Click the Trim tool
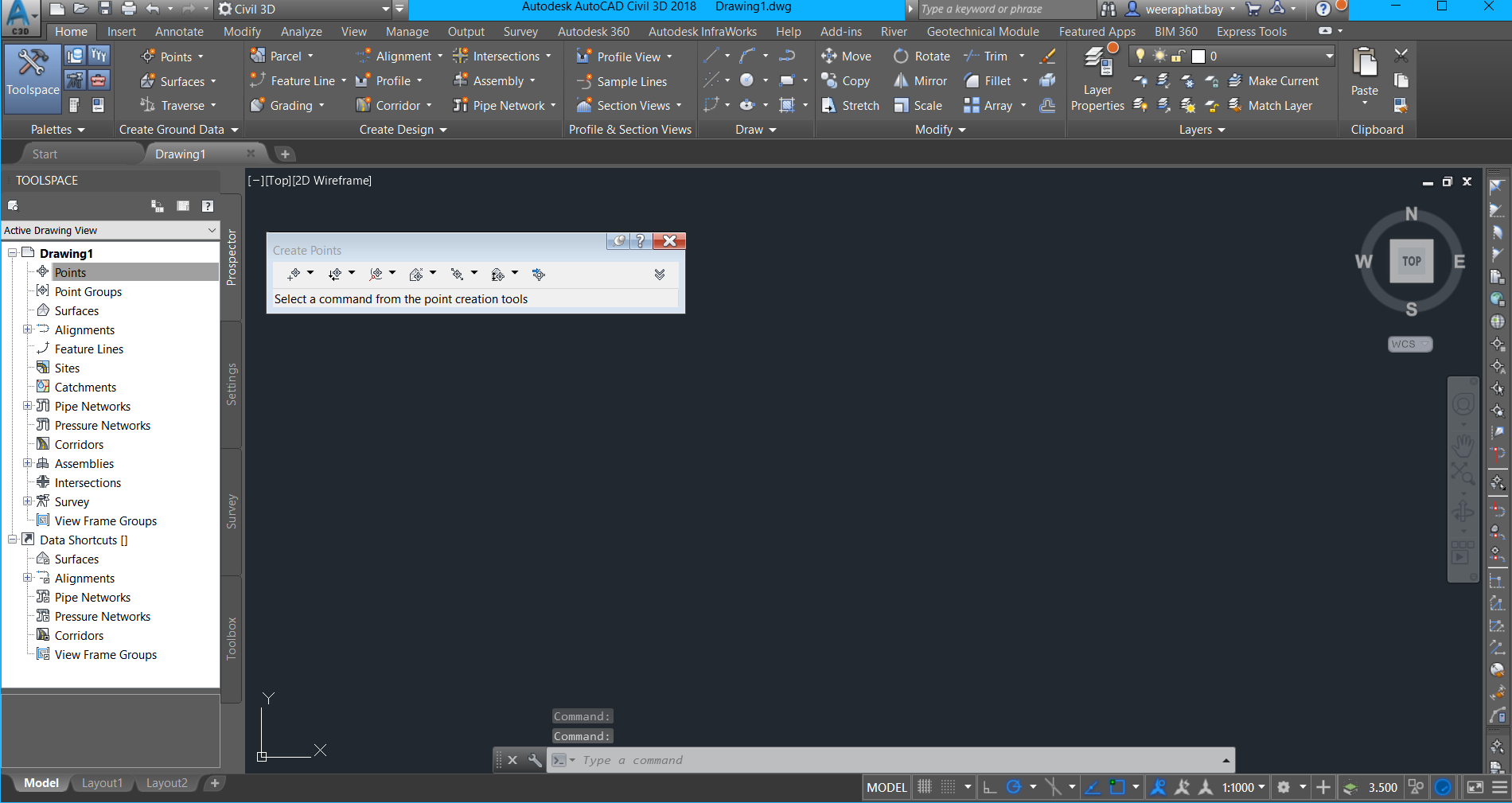1512x803 pixels. (x=985, y=57)
